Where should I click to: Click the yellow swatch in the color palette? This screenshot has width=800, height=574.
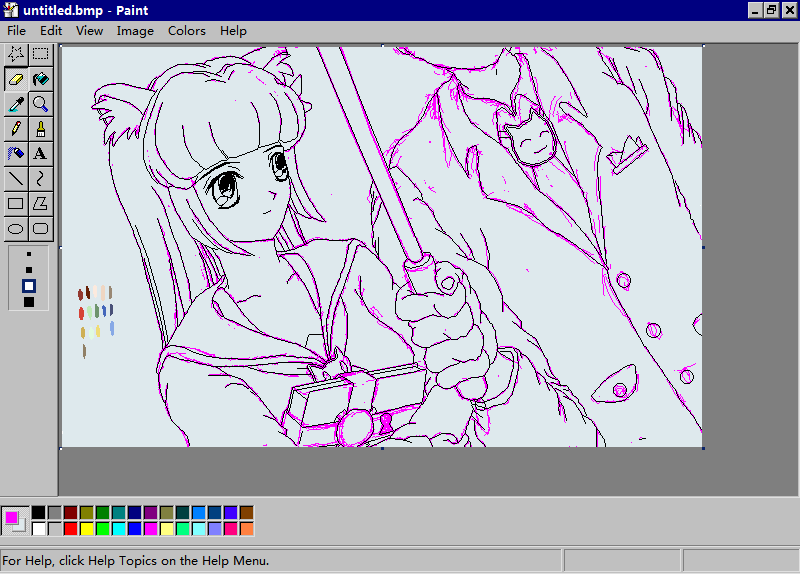coord(87,528)
